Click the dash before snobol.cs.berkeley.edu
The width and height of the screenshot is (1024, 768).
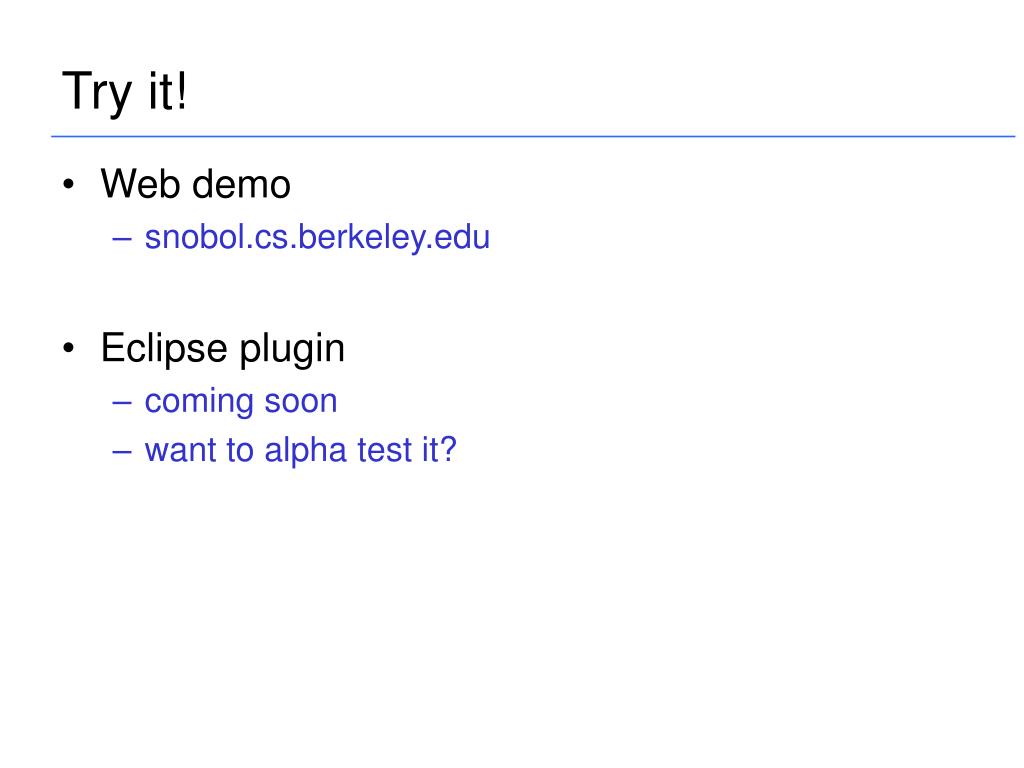(x=122, y=239)
